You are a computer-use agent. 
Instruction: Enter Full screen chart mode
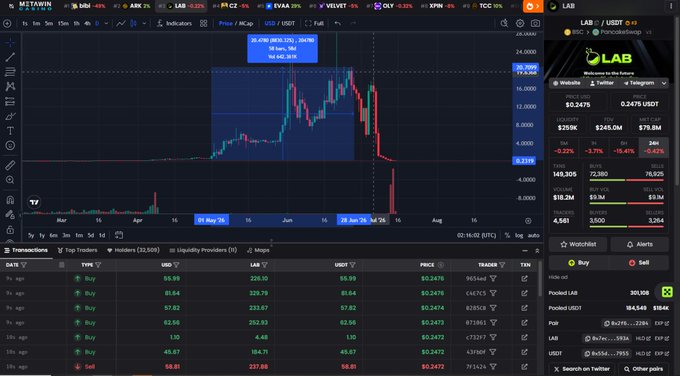(x=314, y=23)
